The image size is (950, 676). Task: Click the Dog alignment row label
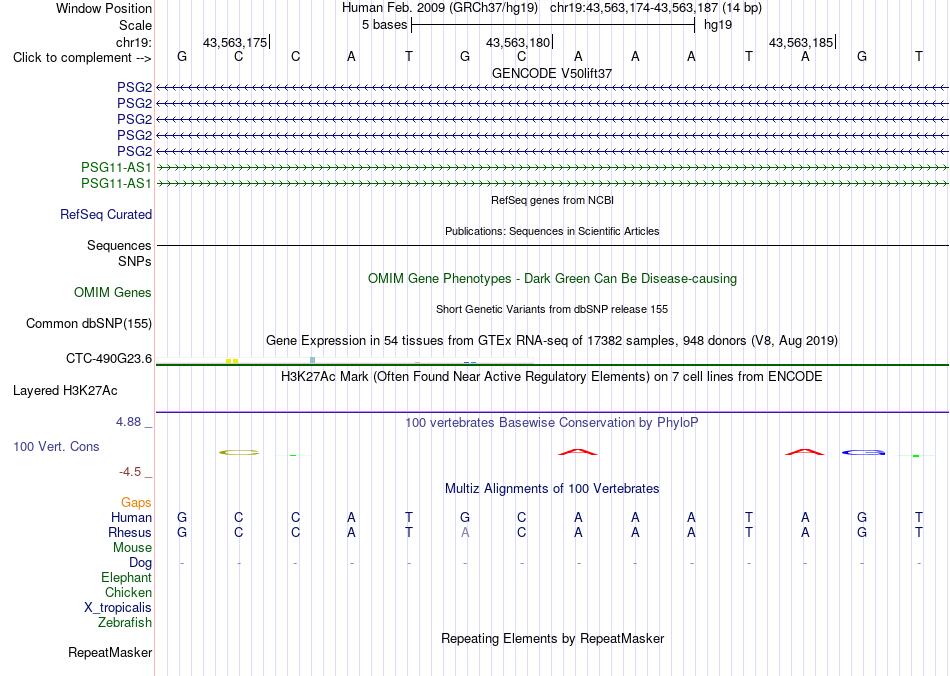click(x=141, y=563)
